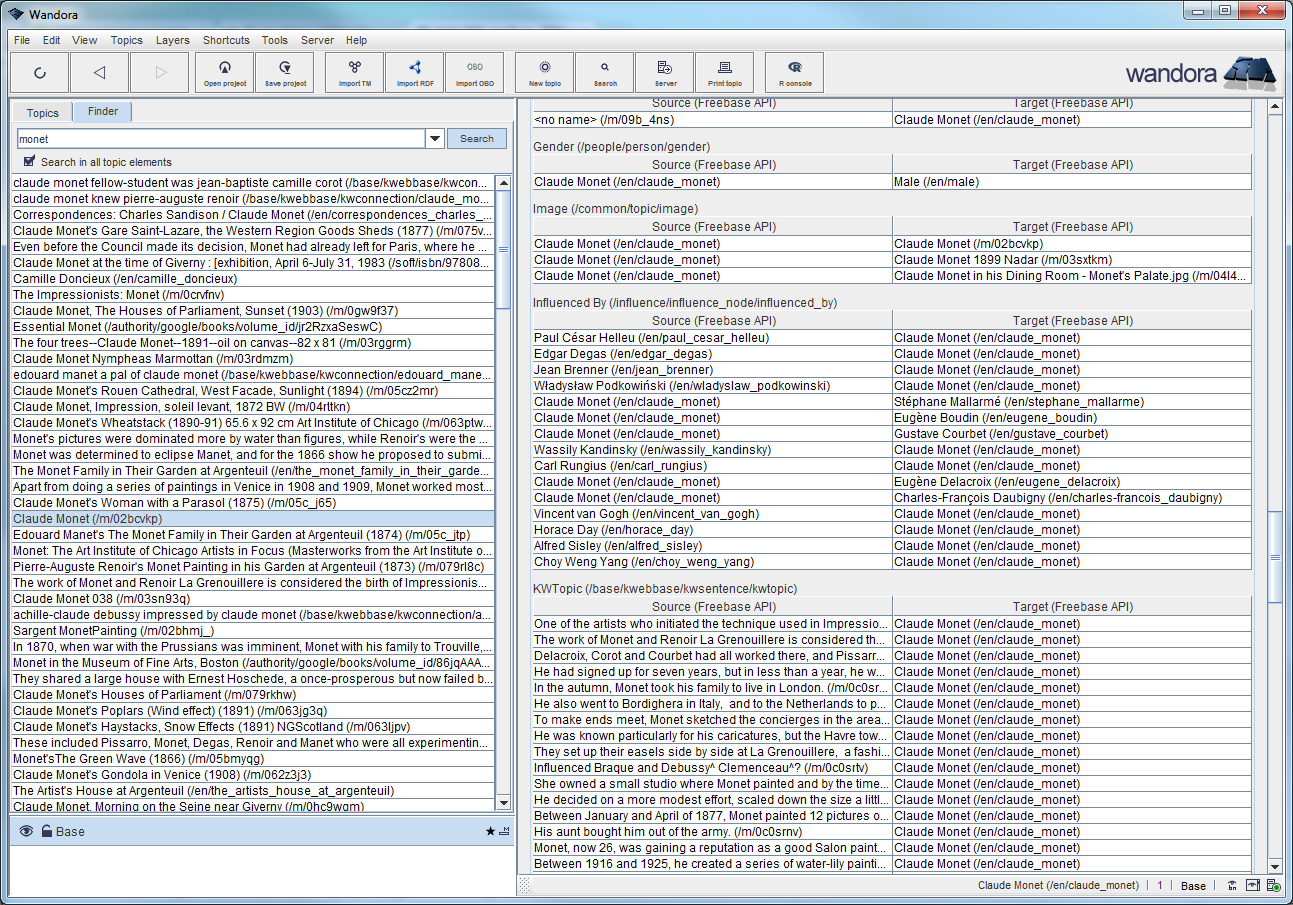Image resolution: width=1293 pixels, height=905 pixels.
Task: Click the Import TM icon
Action: click(x=355, y=72)
